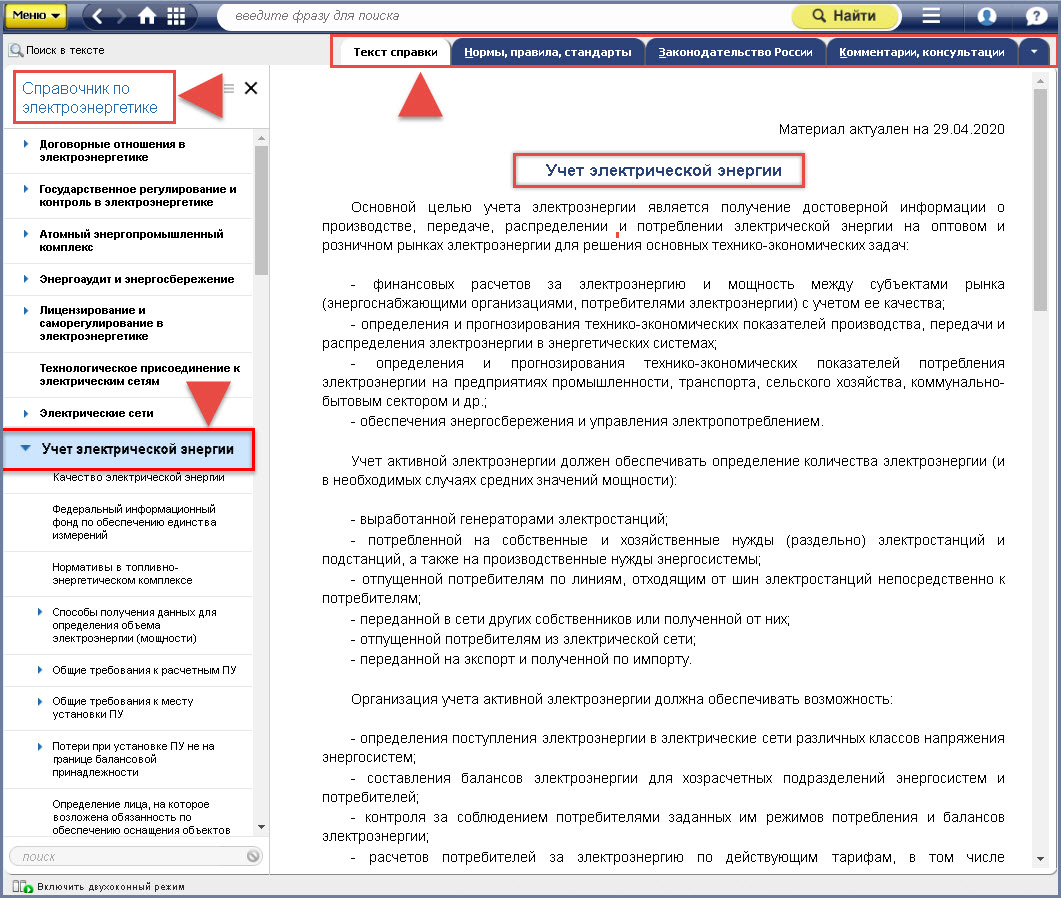Enable two-window mode (двухоконный режим)

22,887
